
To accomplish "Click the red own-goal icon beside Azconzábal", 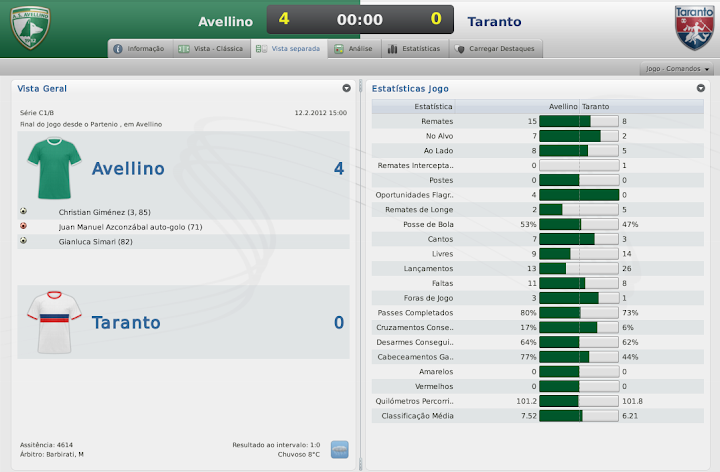I will (23, 226).
